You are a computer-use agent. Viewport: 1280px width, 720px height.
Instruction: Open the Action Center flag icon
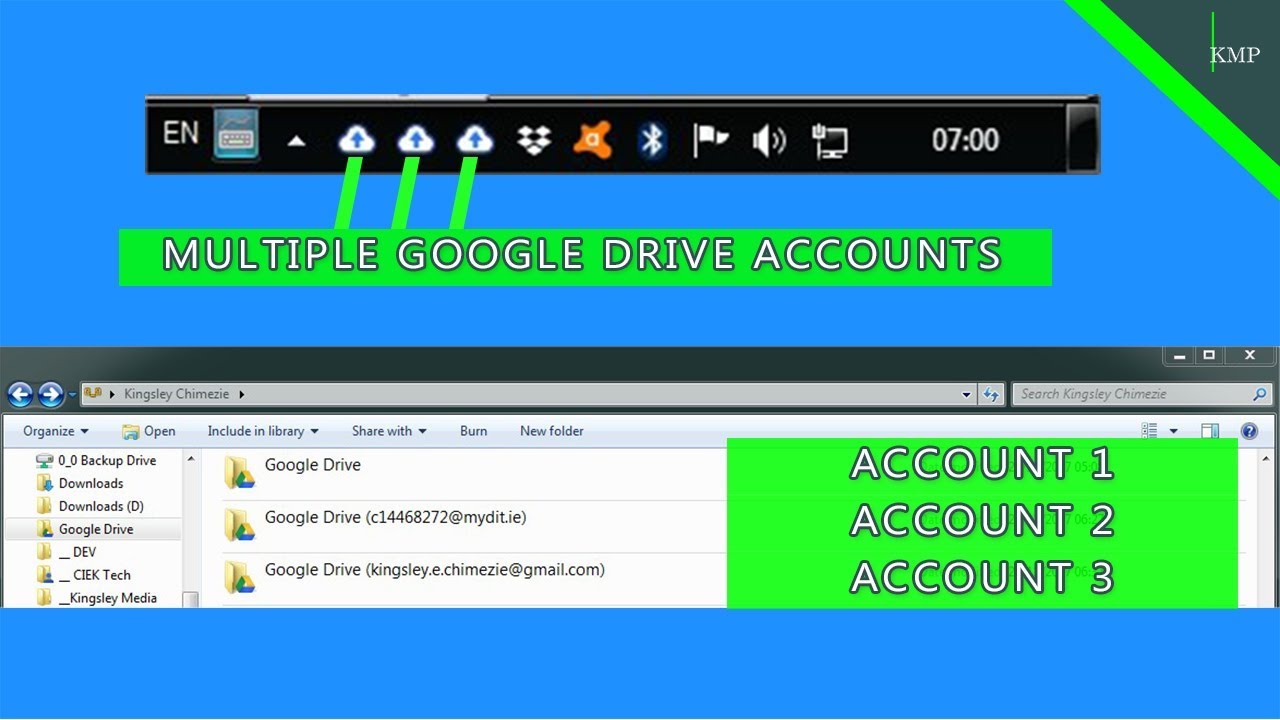[710, 140]
